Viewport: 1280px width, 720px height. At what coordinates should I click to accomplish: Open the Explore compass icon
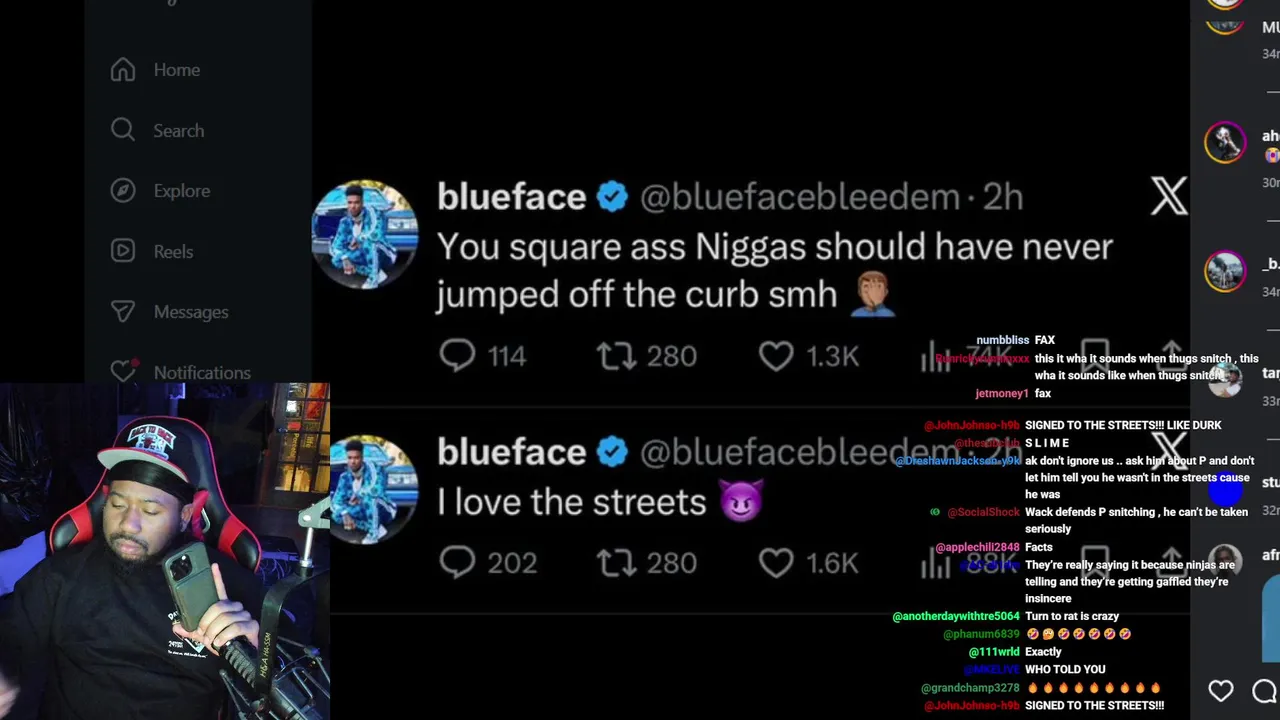123,191
